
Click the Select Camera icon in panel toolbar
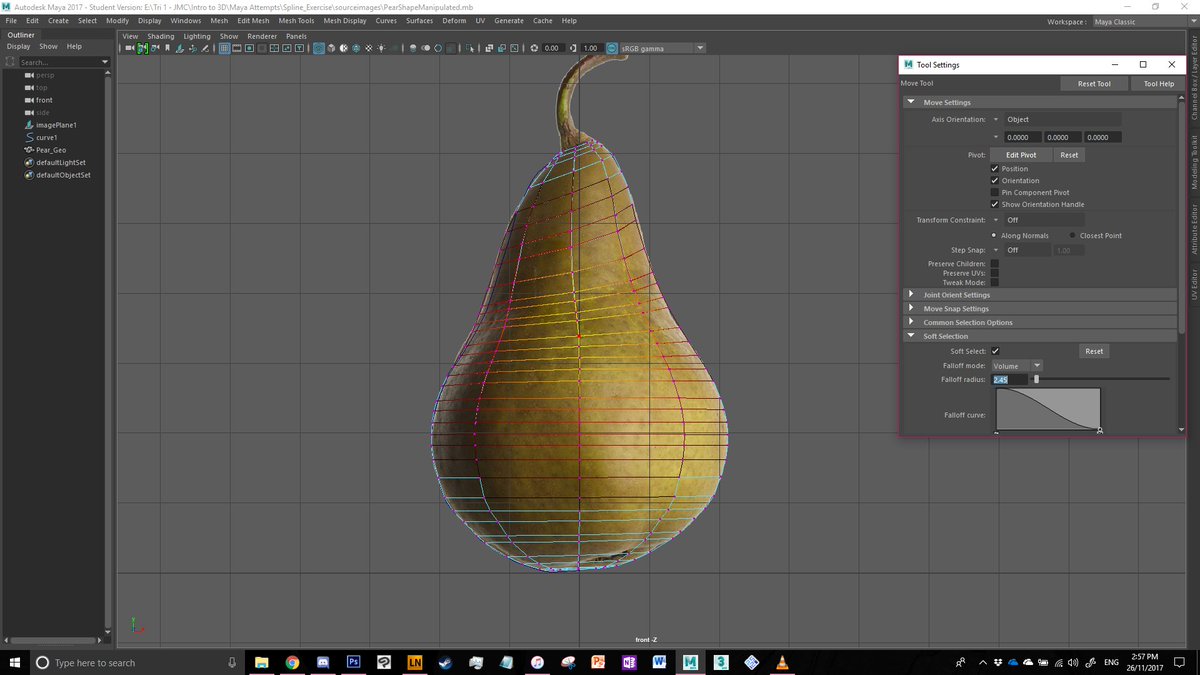(130, 48)
